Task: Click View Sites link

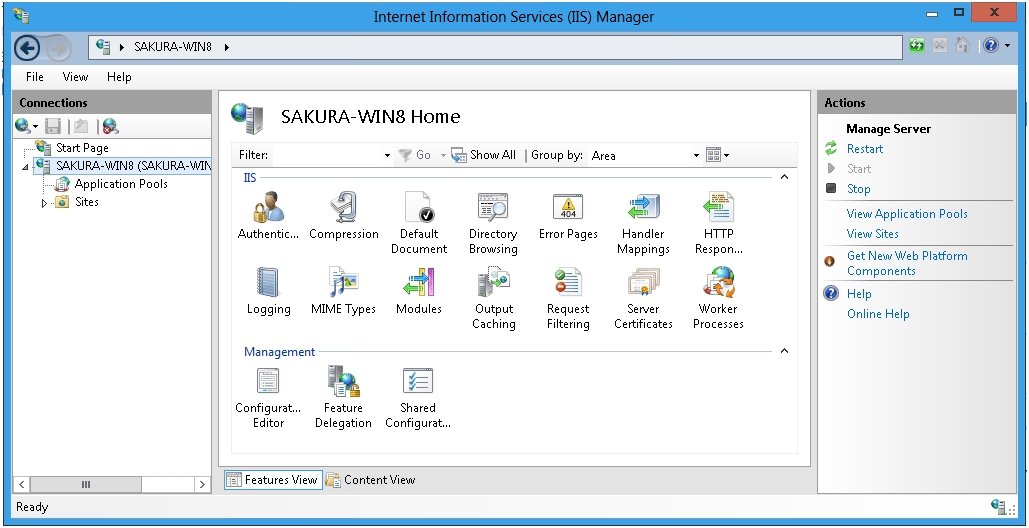Action: (x=873, y=234)
